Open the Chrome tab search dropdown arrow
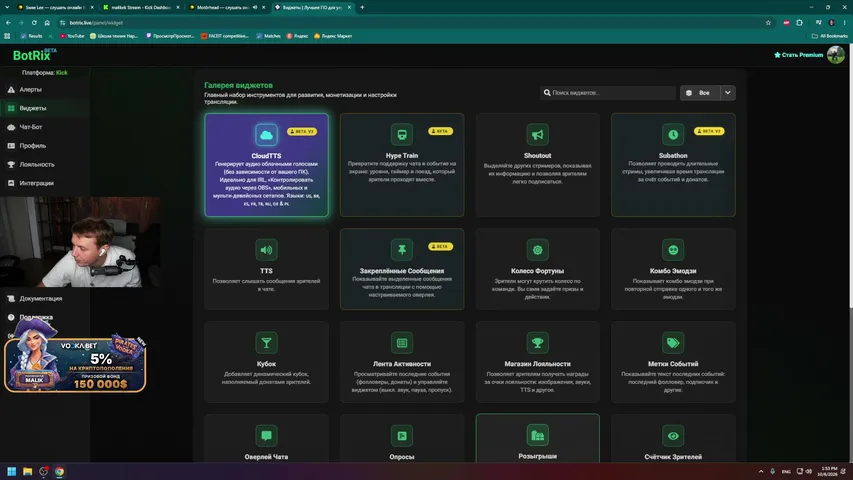This screenshot has height=480, width=853. point(7,8)
